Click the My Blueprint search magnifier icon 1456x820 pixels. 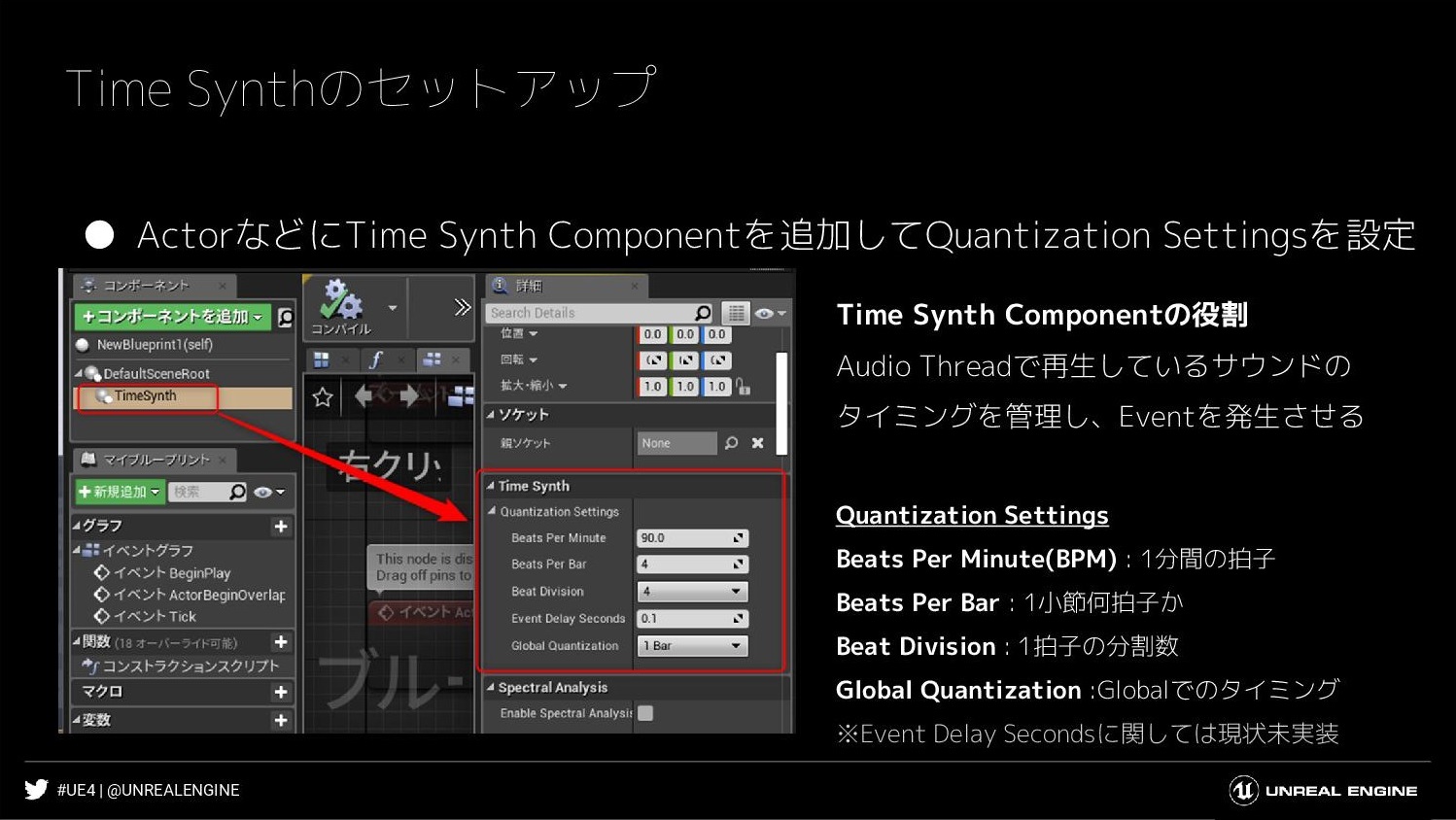[x=238, y=492]
